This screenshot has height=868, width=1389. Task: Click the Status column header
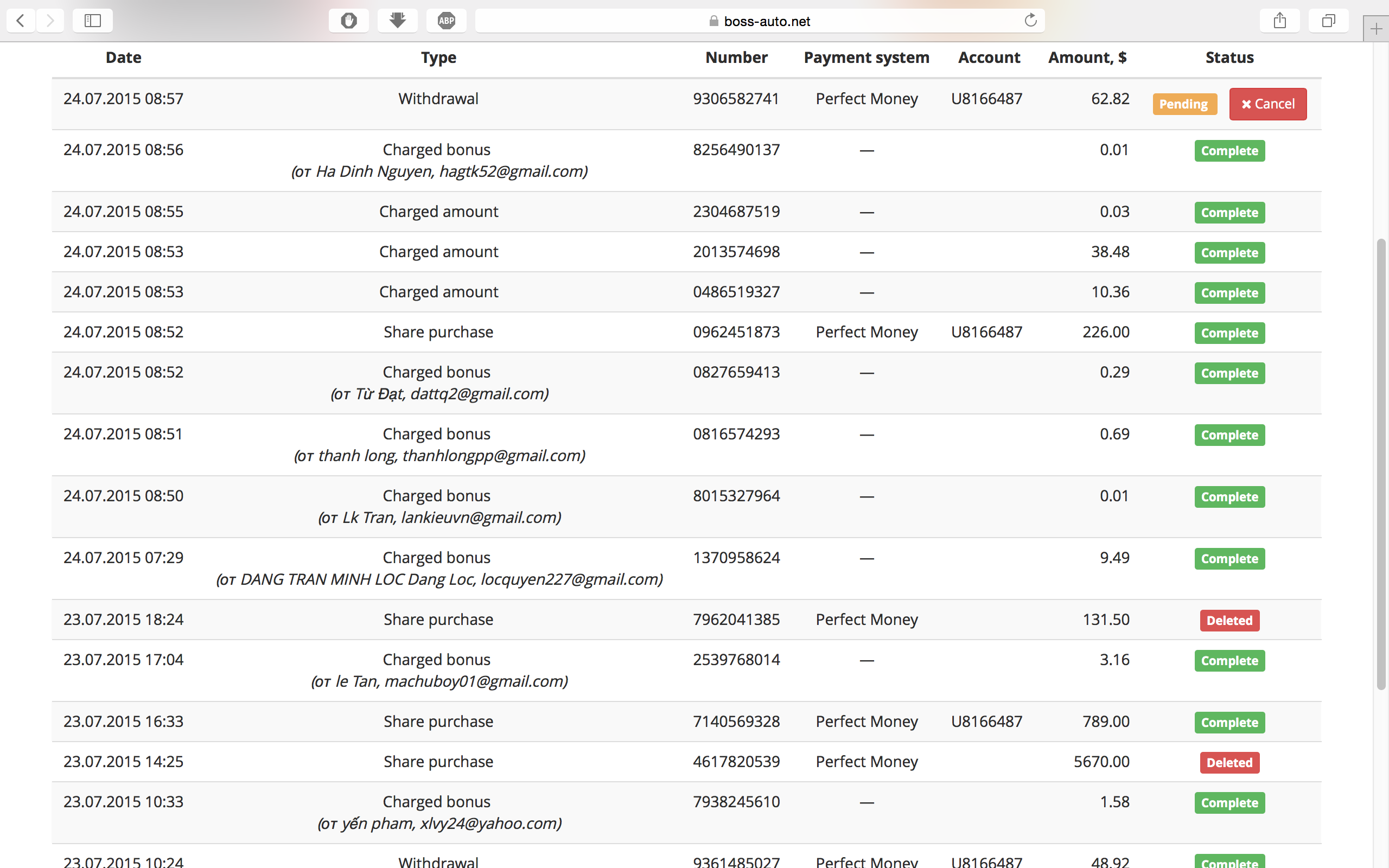point(1229,58)
